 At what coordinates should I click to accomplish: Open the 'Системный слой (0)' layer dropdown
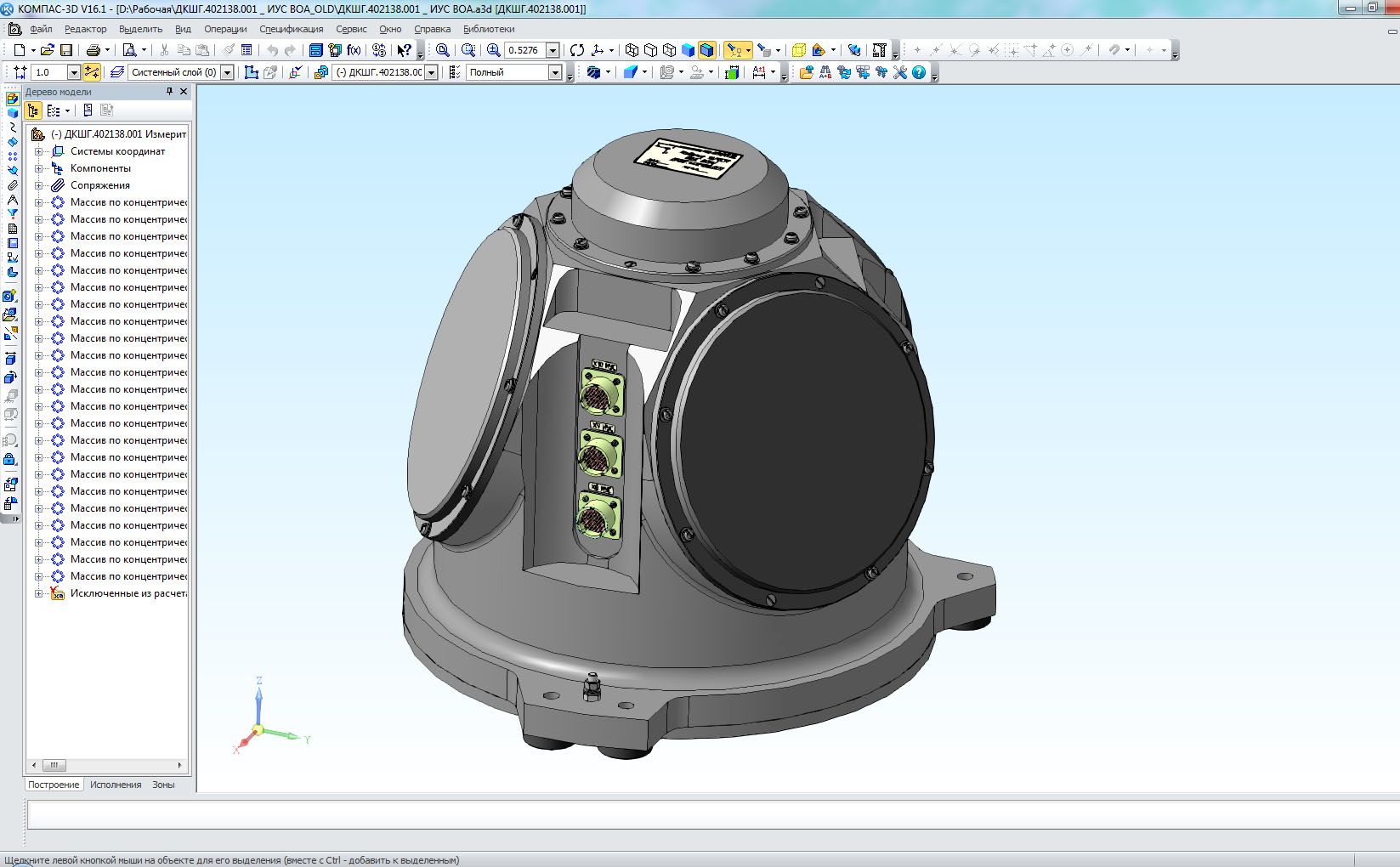coord(227,72)
